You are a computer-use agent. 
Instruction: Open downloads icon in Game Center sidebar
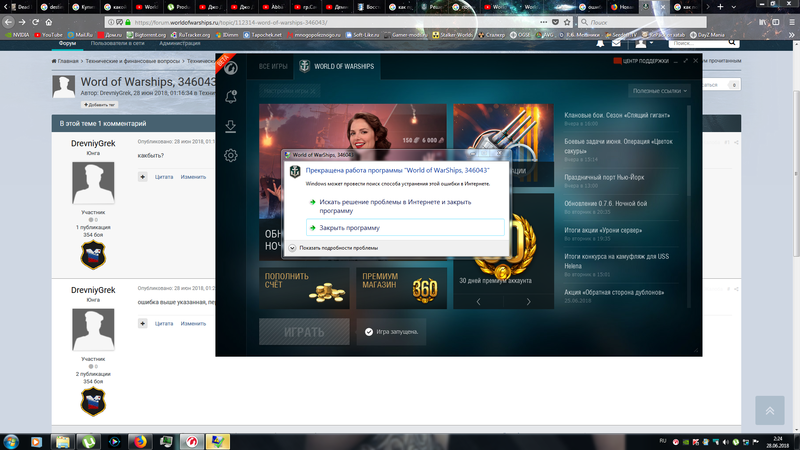(x=231, y=126)
